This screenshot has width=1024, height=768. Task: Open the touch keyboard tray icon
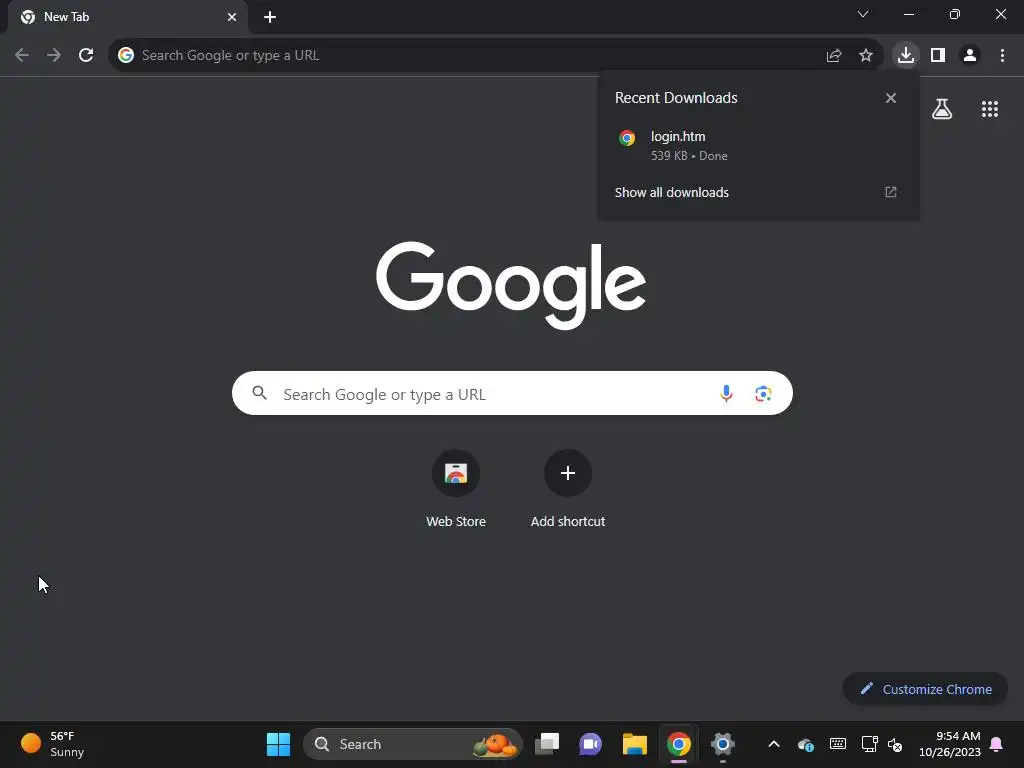[838, 744]
